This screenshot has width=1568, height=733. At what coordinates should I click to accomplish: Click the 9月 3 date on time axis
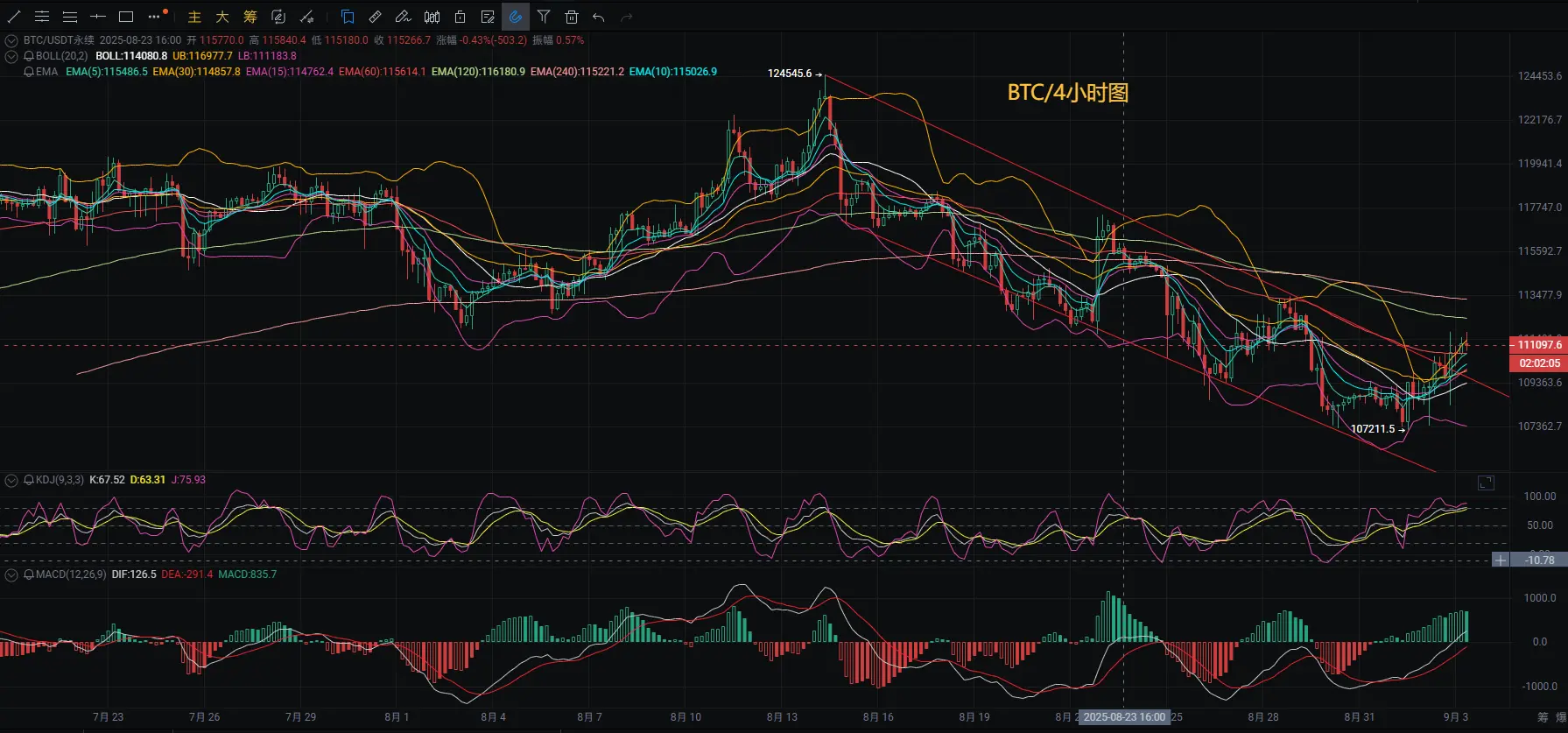click(x=1456, y=717)
